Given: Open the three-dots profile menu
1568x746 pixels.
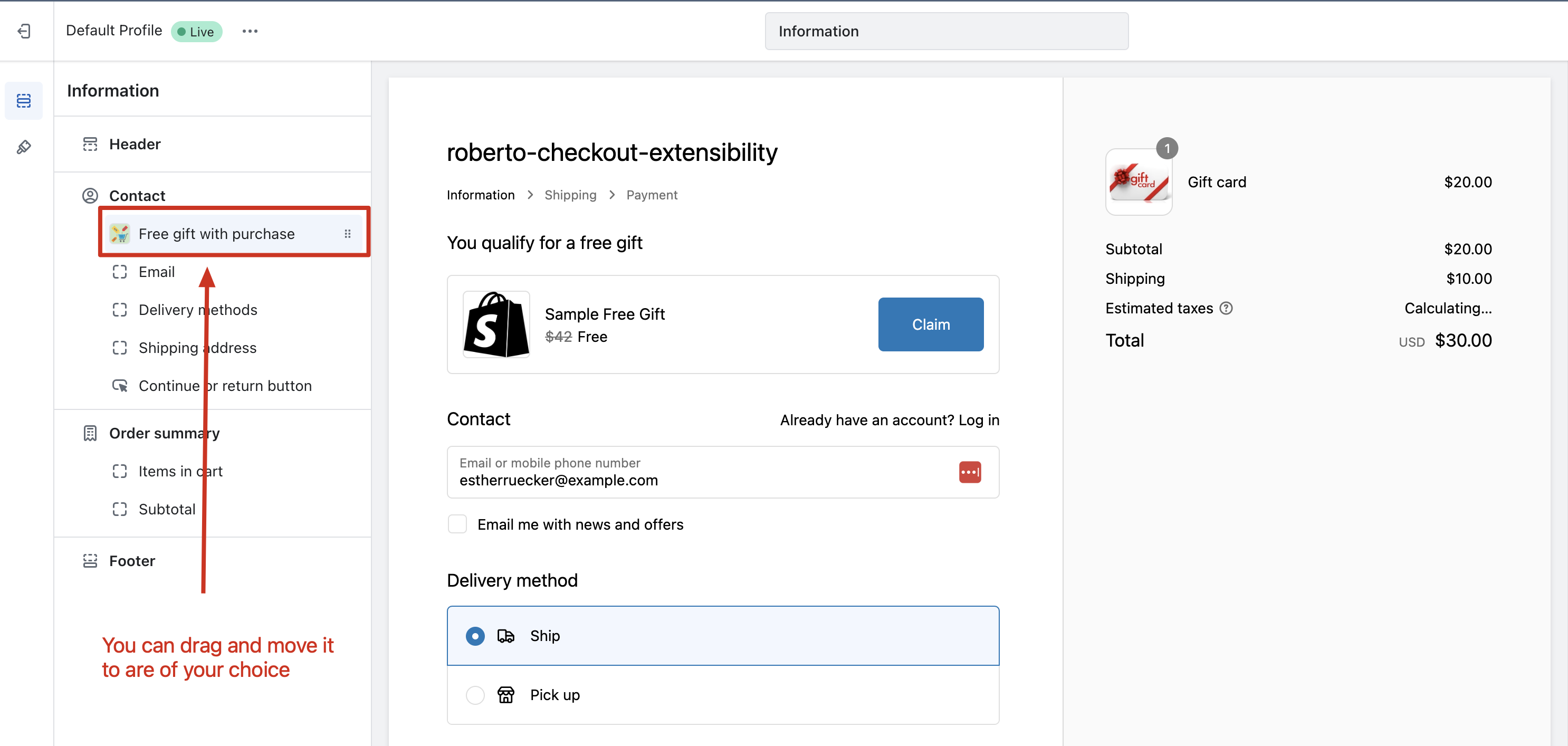Looking at the screenshot, I should coord(250,31).
